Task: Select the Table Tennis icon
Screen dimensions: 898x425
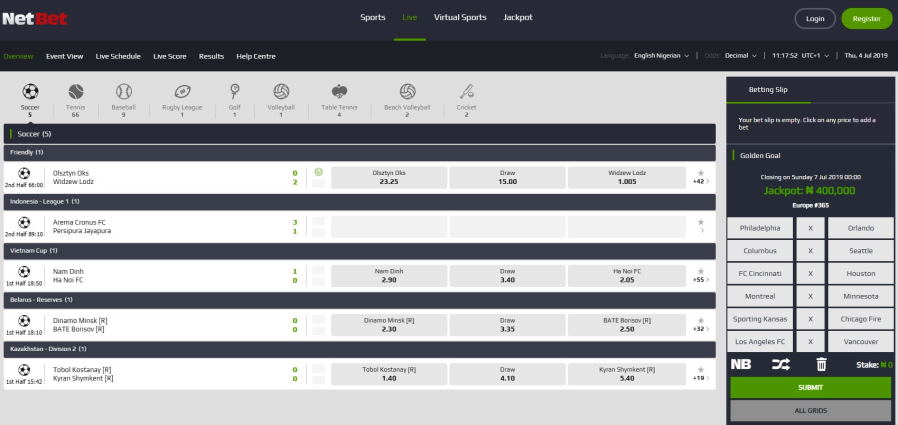Action: click(x=339, y=92)
